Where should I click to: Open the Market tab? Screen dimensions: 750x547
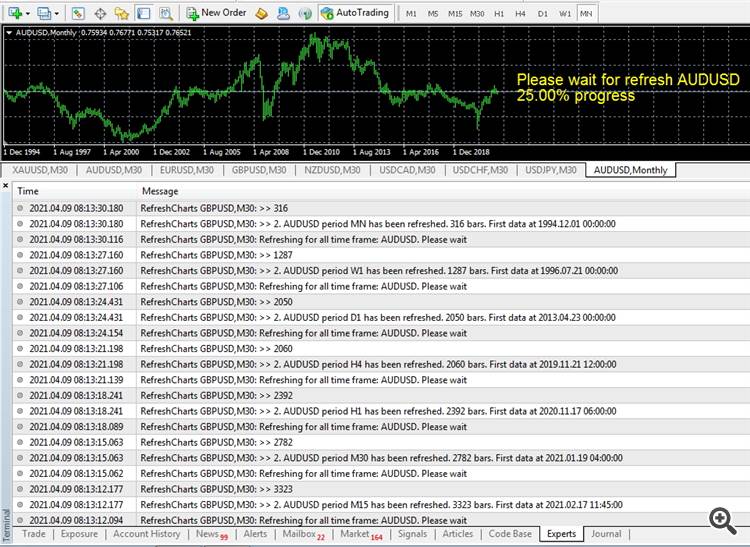[x=361, y=534]
